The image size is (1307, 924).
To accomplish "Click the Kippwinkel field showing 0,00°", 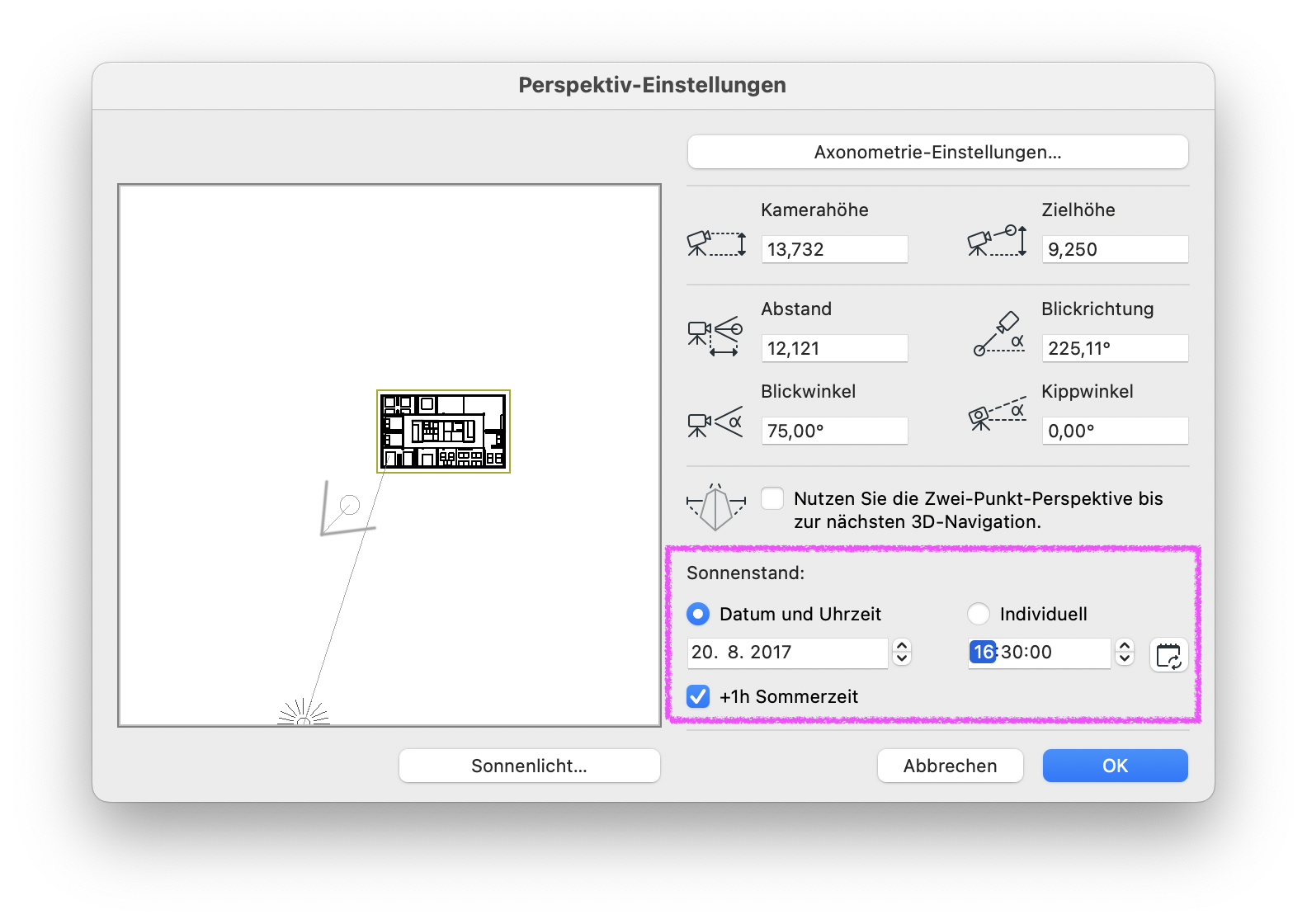I will click(x=1115, y=431).
